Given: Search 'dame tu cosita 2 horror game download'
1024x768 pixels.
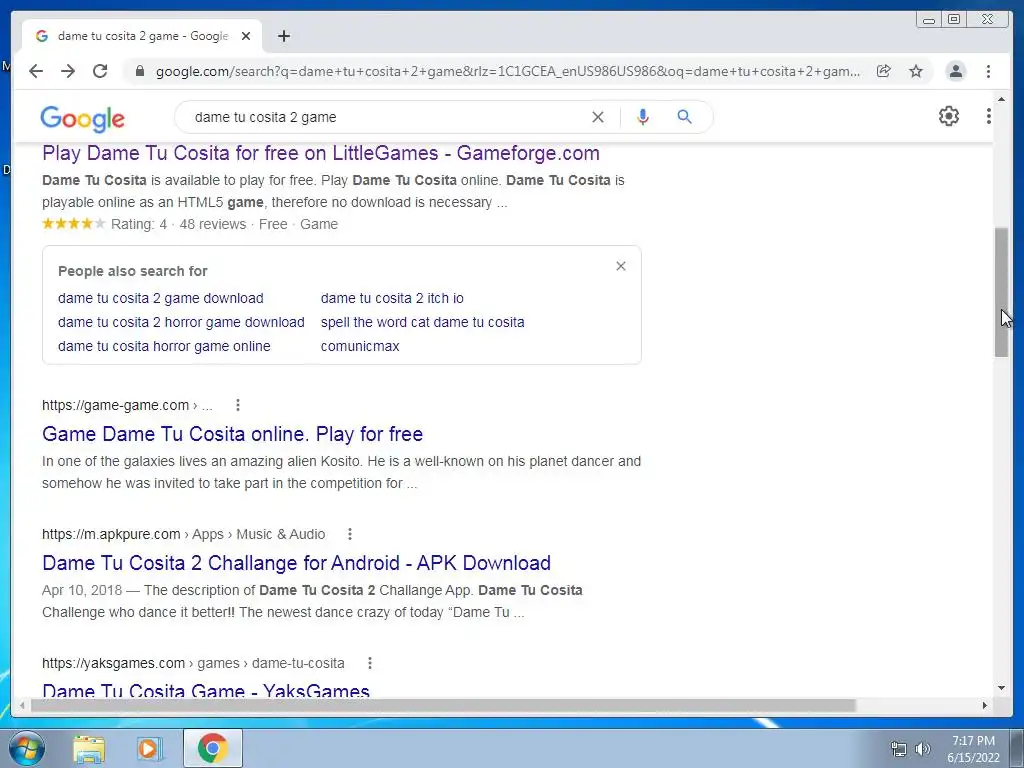Looking at the screenshot, I should pos(181,323).
